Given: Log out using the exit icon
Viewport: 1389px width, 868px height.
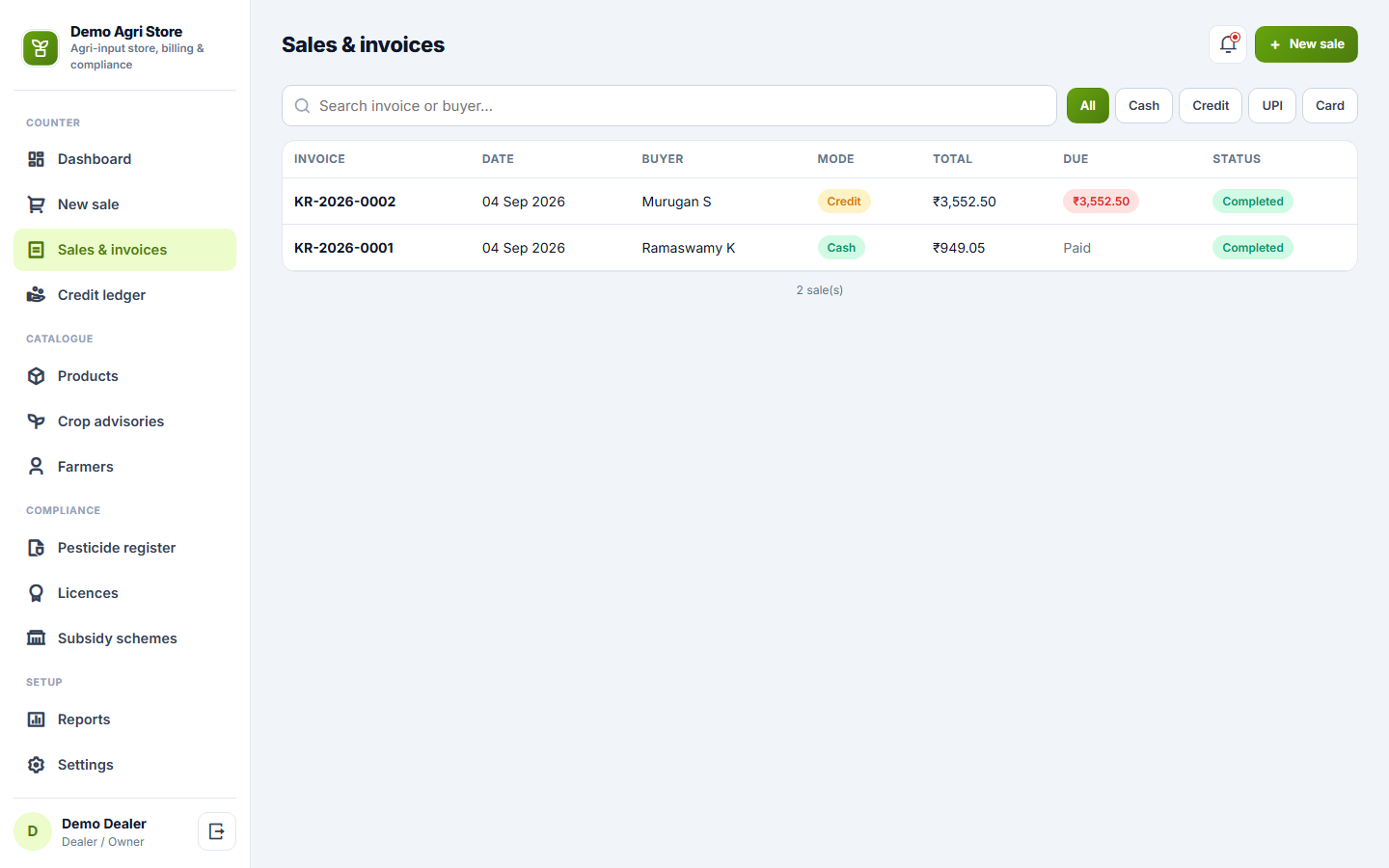Looking at the screenshot, I should click(x=217, y=831).
